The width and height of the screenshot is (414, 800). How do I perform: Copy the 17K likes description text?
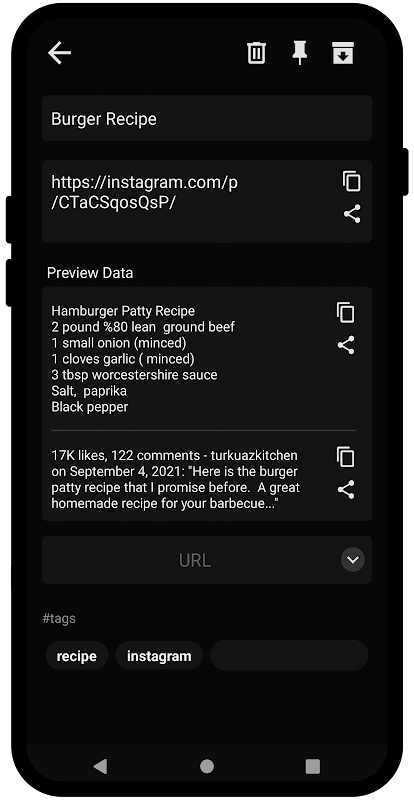pyautogui.click(x=346, y=457)
